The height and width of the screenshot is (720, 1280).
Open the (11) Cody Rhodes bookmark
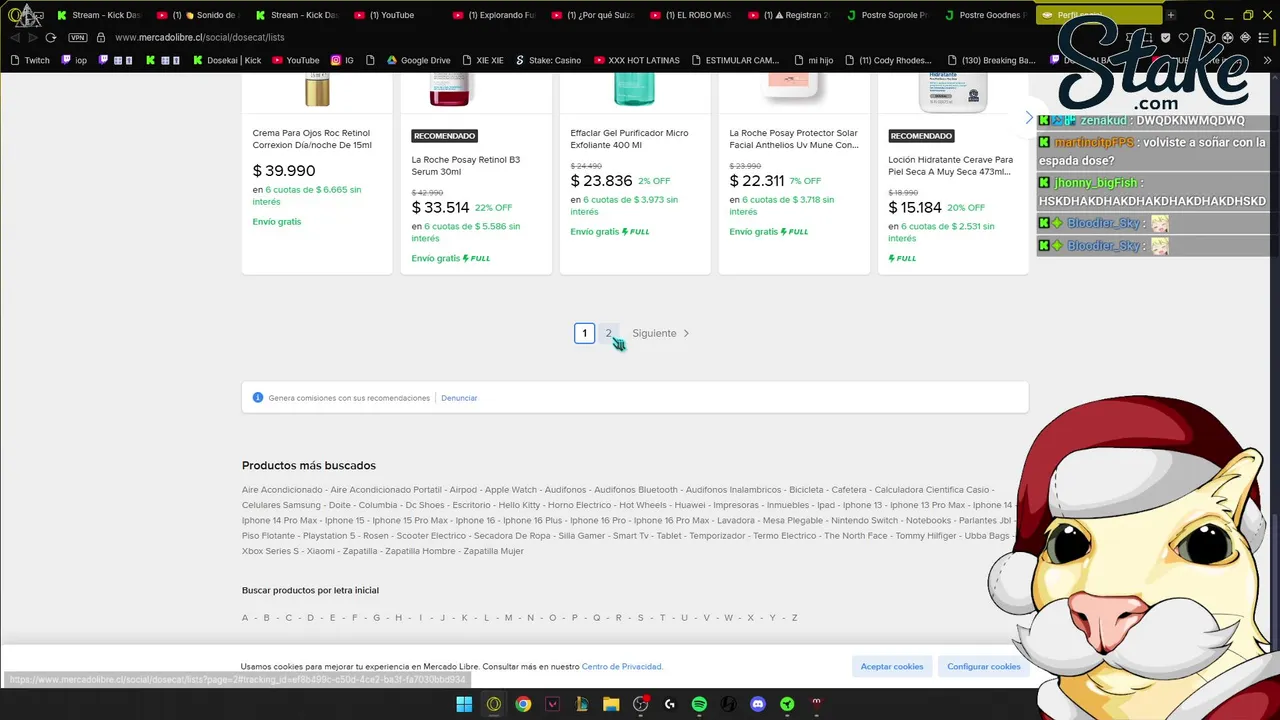887,60
